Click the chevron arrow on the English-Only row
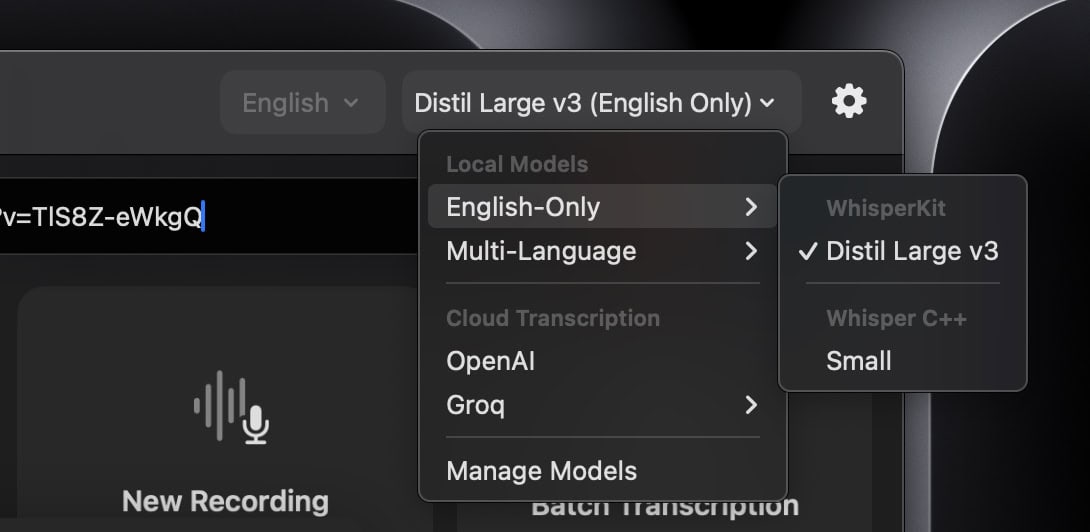 tap(751, 207)
